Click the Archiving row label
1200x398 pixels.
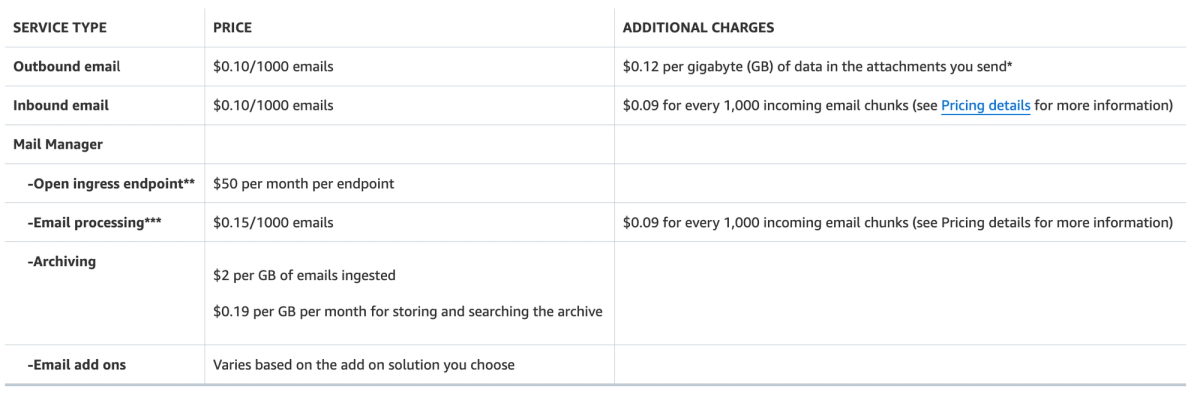point(62,261)
